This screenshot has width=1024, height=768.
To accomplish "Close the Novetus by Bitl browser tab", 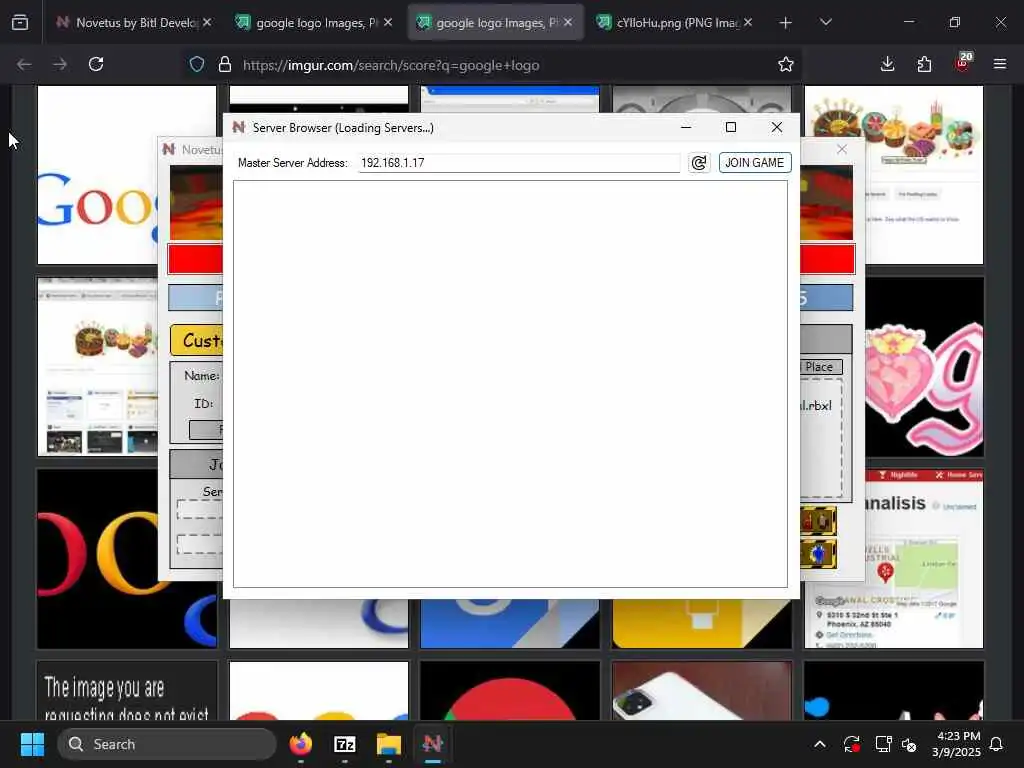I will (x=207, y=22).
